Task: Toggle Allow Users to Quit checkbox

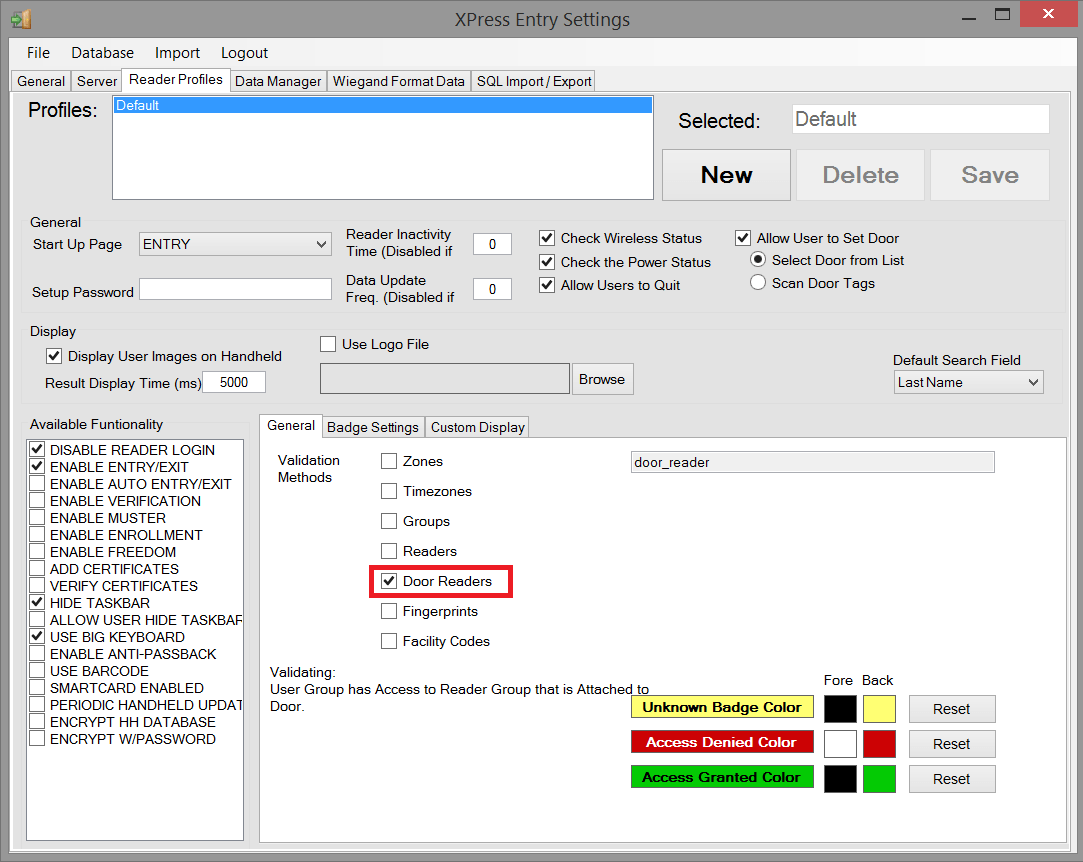Action: point(547,285)
